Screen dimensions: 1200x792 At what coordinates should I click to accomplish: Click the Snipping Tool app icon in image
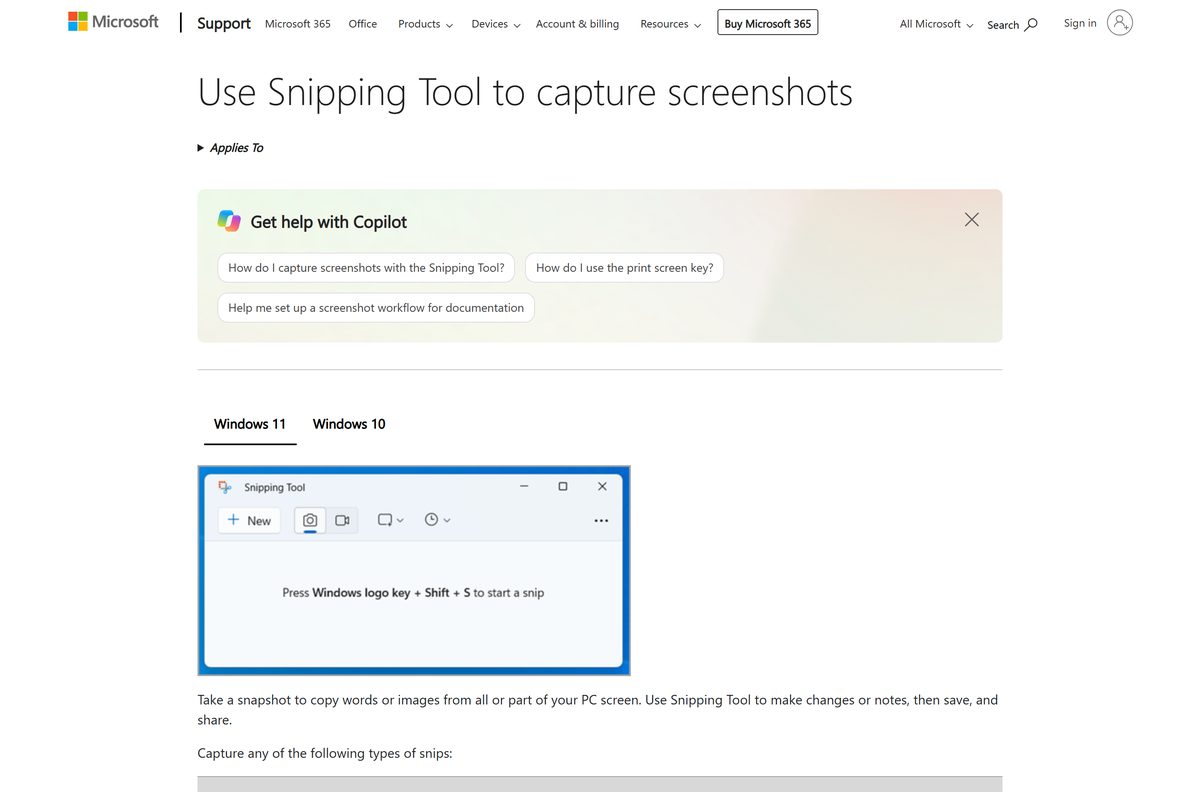226,487
